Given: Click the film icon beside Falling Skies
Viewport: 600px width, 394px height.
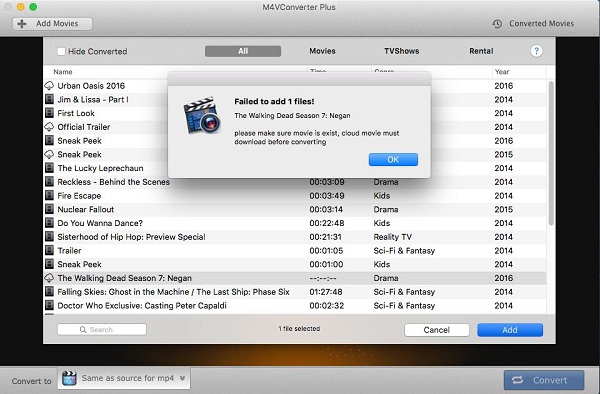Looking at the screenshot, I should point(49,292).
